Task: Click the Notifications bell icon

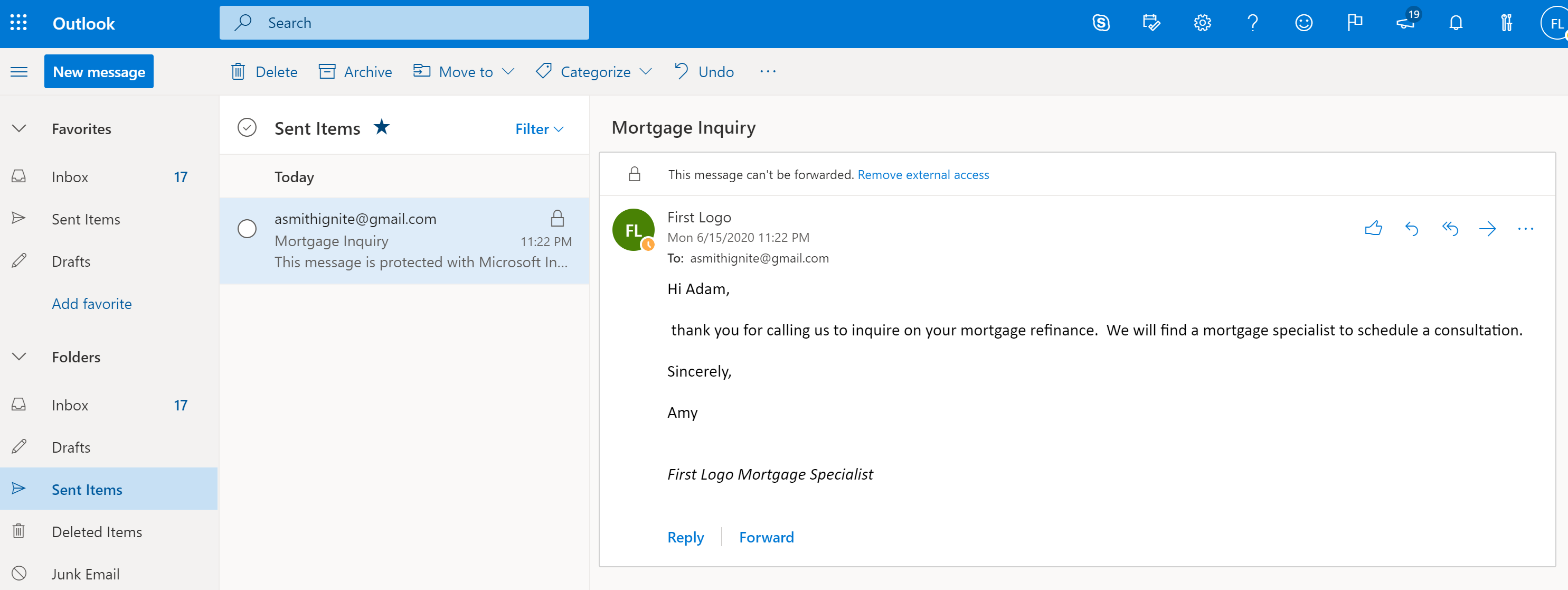Action: (1456, 22)
